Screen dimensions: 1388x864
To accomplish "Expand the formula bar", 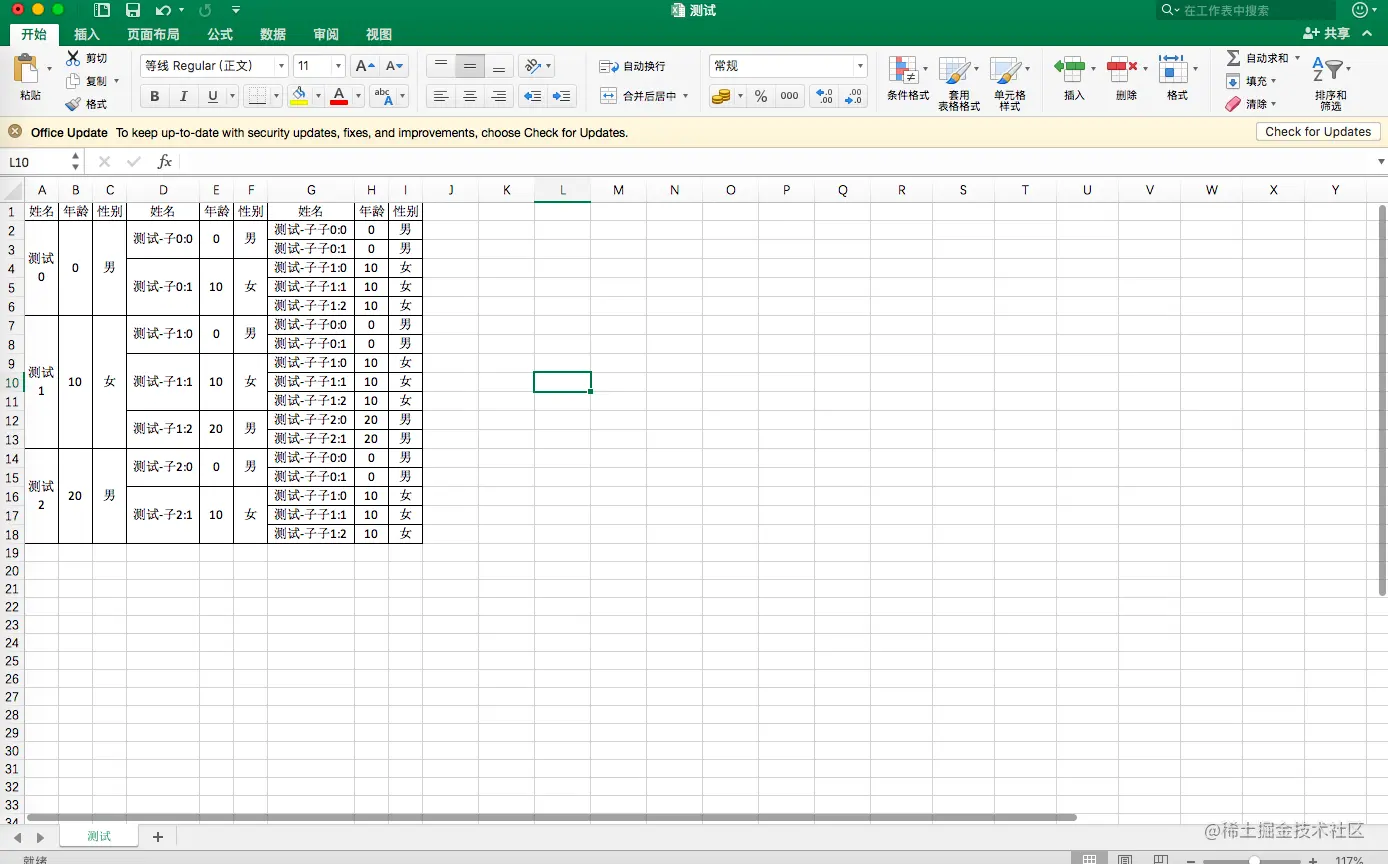I will (x=1381, y=162).
